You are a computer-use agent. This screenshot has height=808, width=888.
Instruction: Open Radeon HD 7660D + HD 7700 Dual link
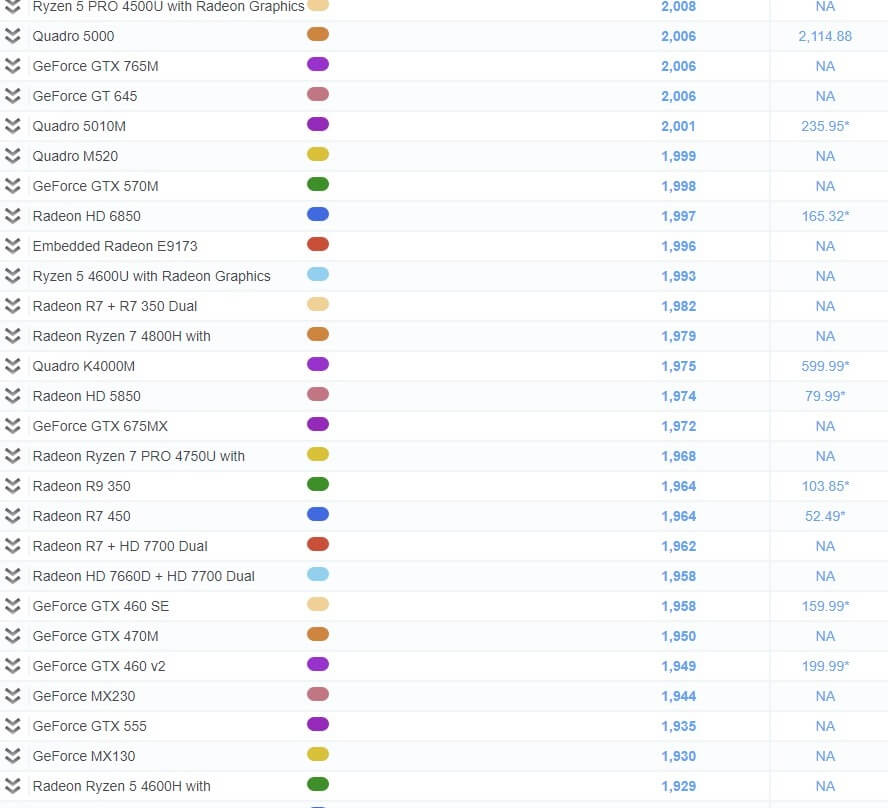click(x=143, y=576)
